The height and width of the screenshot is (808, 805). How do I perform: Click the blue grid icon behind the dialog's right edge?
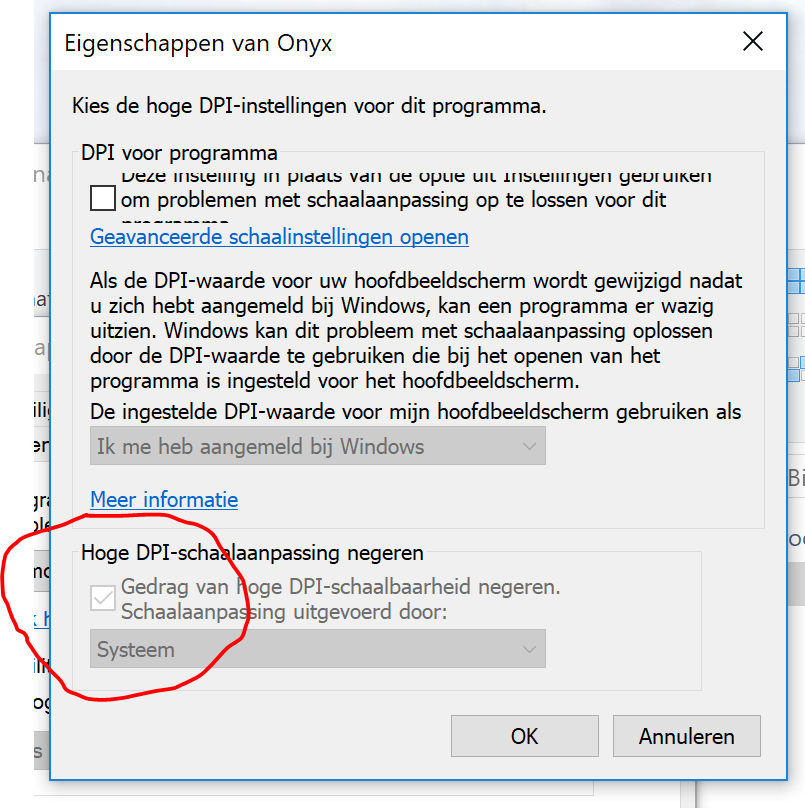click(796, 280)
